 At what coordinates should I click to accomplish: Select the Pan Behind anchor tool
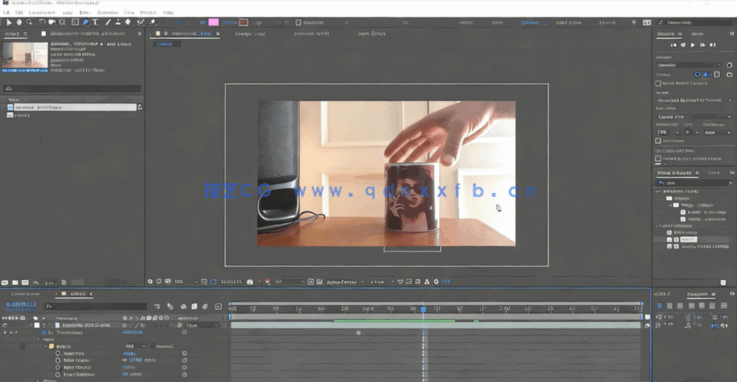(x=62, y=22)
